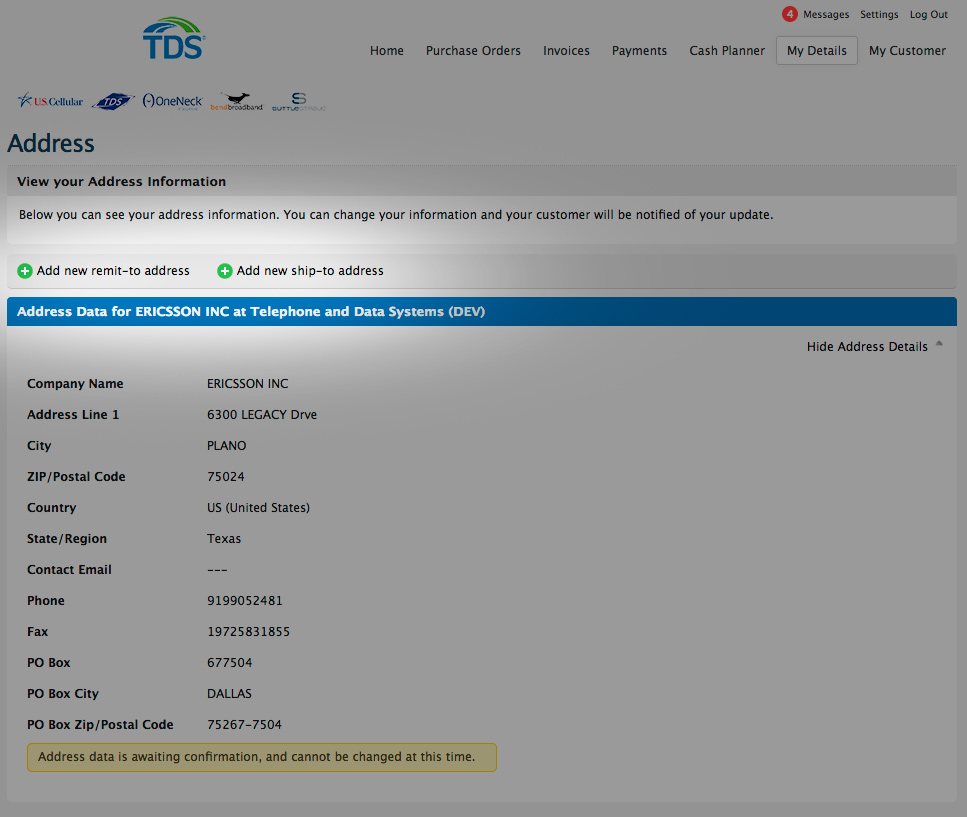967x817 pixels.
Task: Select the 6300 LEGACY Drve address value
Action: pos(262,414)
